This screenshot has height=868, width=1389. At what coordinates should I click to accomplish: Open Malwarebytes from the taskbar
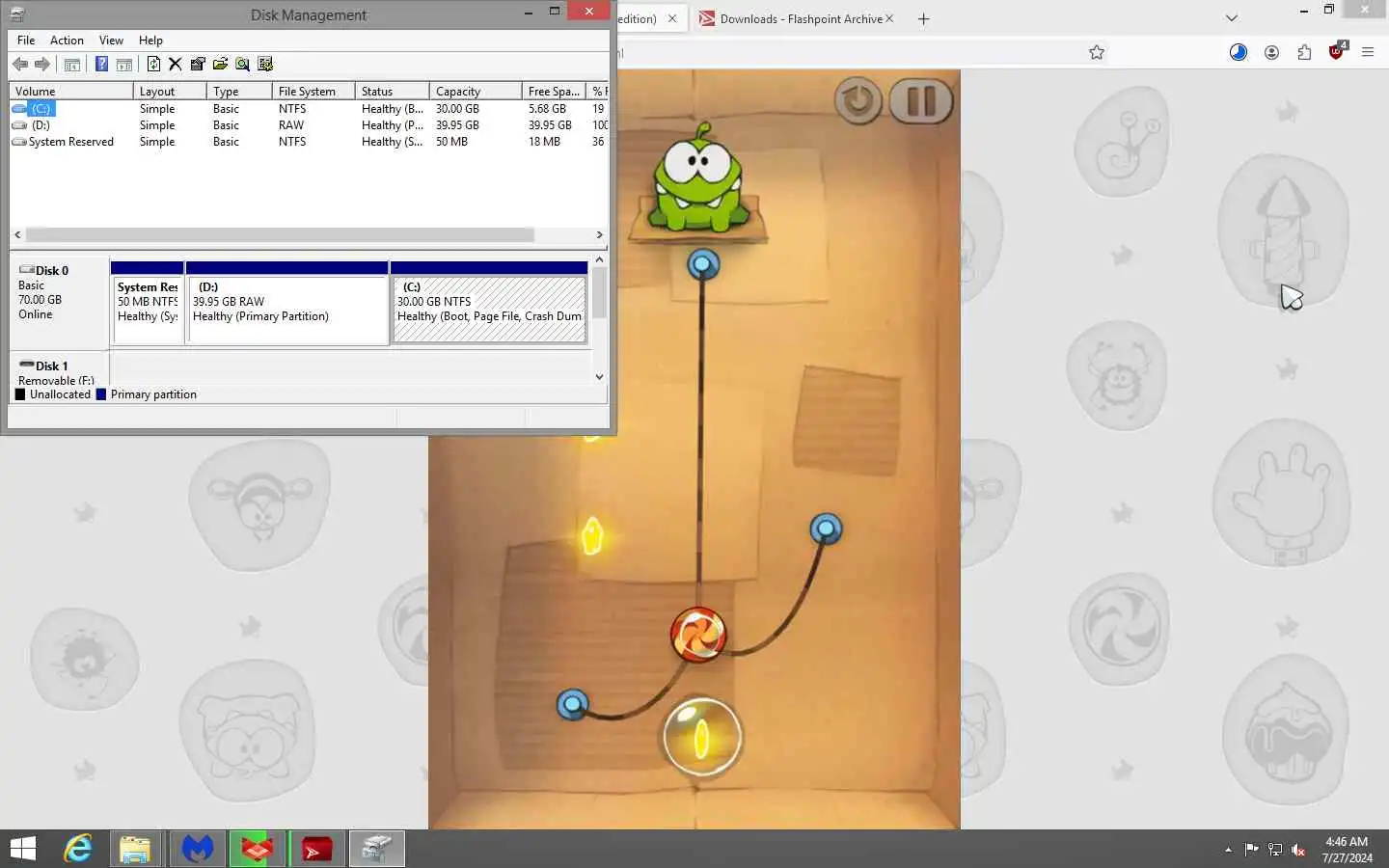pyautogui.click(x=198, y=849)
